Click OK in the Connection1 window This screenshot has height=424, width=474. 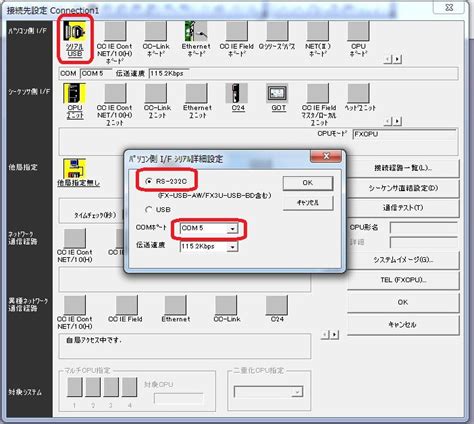coord(403,302)
